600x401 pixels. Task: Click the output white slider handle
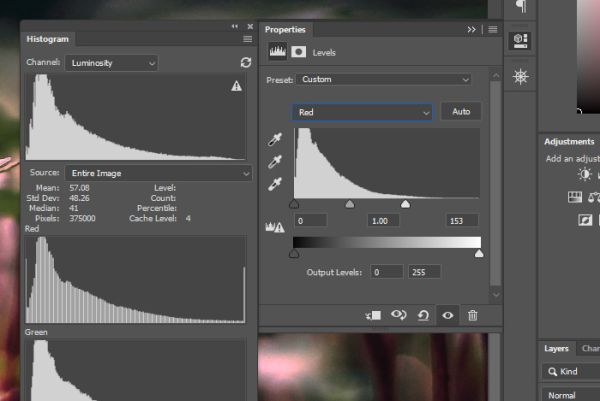479,253
